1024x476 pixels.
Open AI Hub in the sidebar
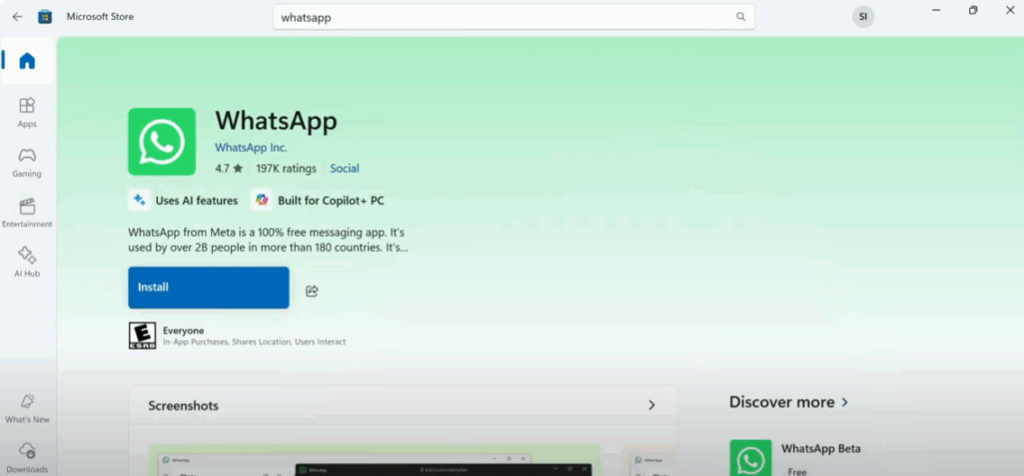27,262
